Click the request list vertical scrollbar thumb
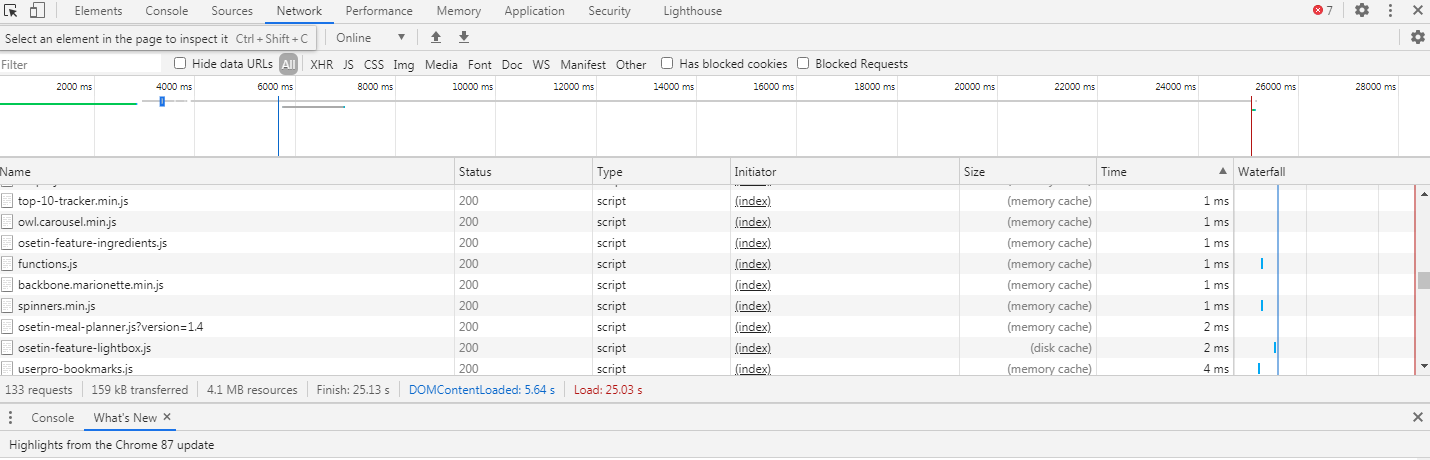Screen dimensions: 1430x460 click(1424, 280)
